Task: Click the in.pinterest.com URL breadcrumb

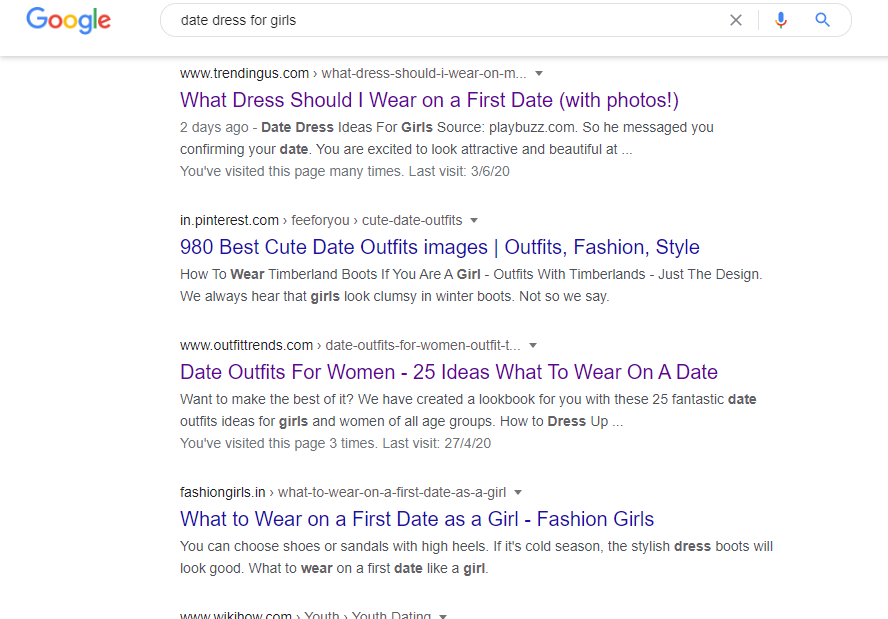Action: point(321,220)
